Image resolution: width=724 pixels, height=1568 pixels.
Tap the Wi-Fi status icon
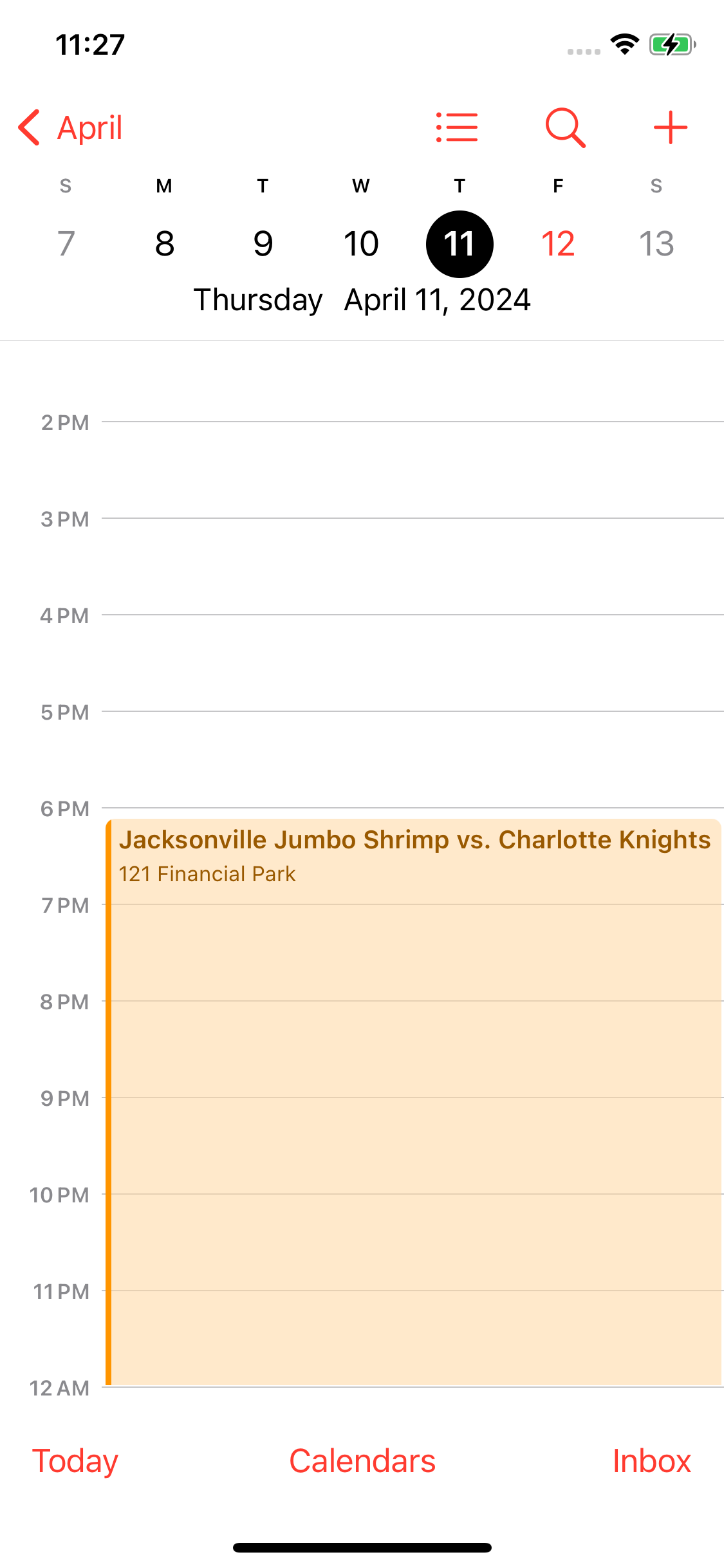coord(624,44)
